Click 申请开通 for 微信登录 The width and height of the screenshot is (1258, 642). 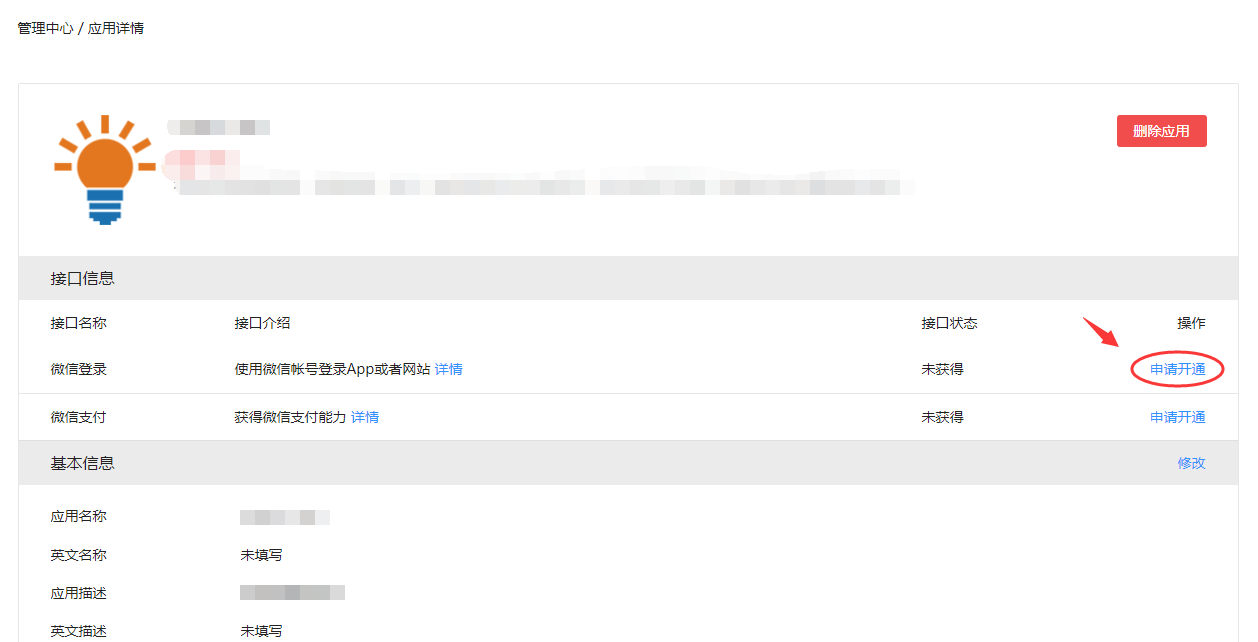pos(1178,369)
